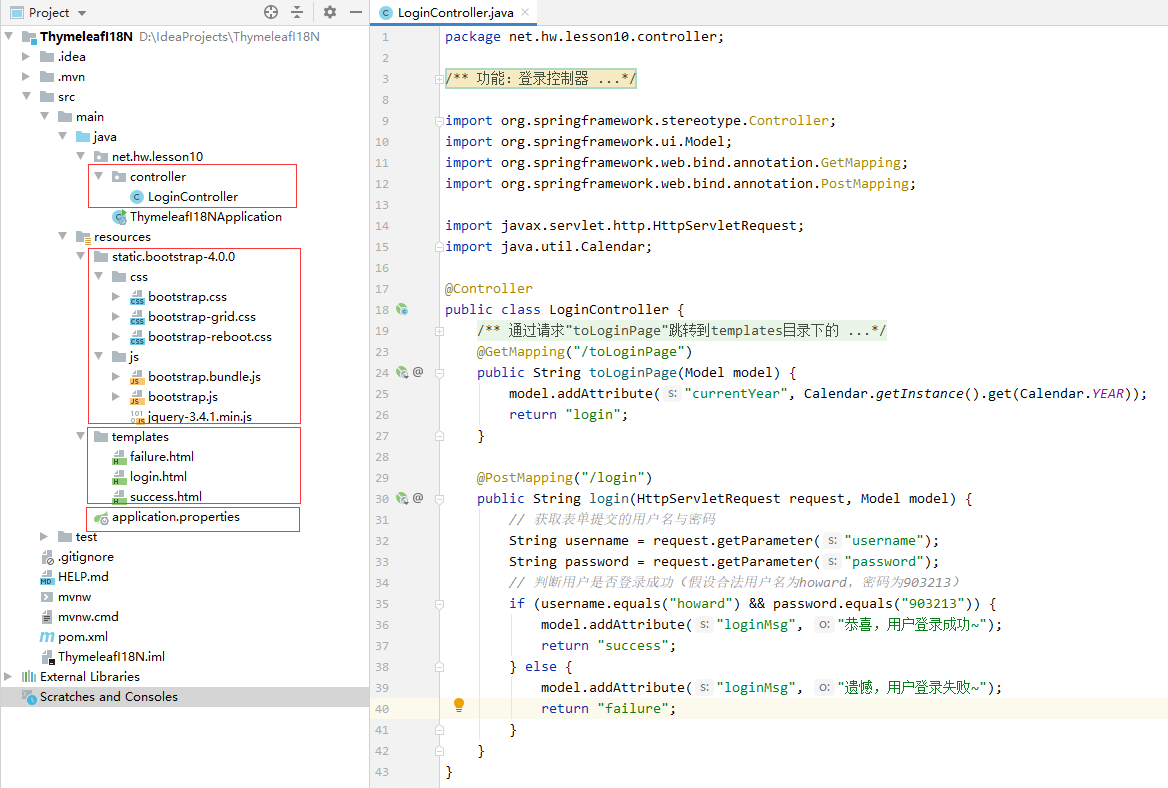Click failure.html file icon
The image size is (1168, 788).
coord(119,457)
